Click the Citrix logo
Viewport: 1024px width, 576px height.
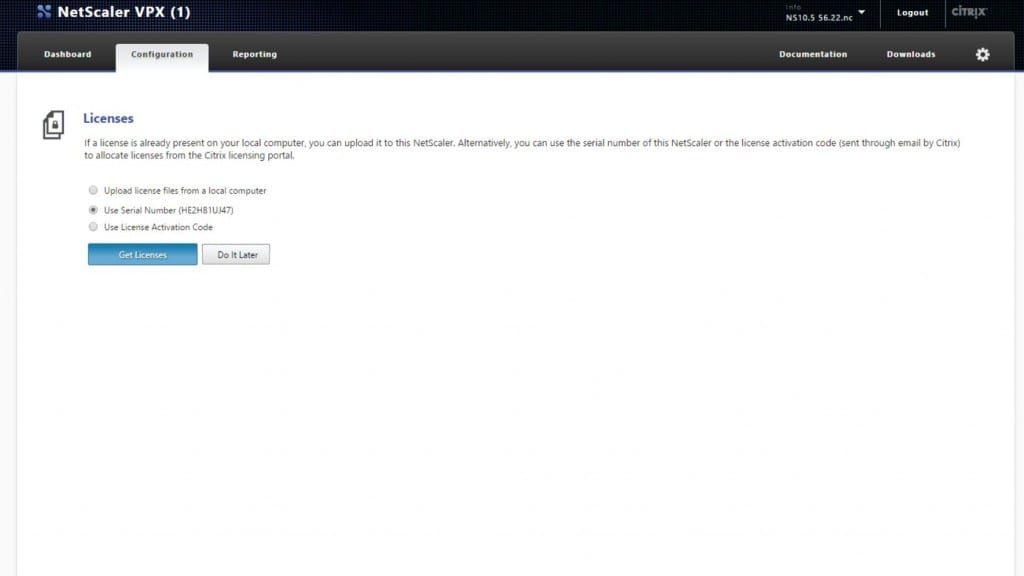tap(969, 12)
